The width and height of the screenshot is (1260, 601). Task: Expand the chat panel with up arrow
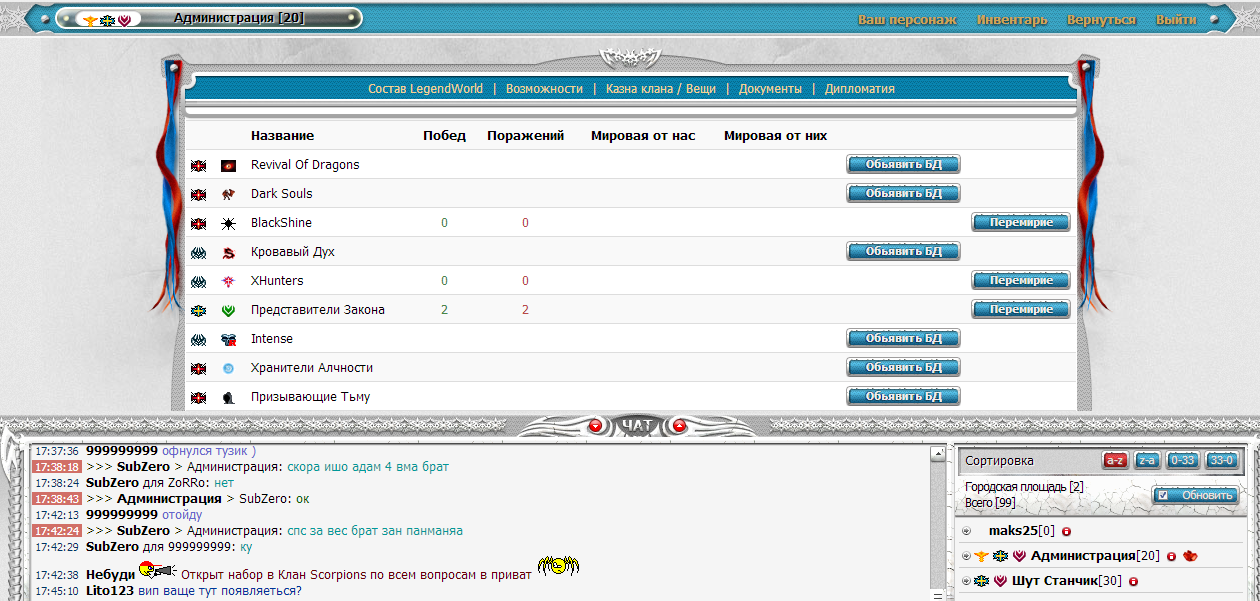point(680,426)
